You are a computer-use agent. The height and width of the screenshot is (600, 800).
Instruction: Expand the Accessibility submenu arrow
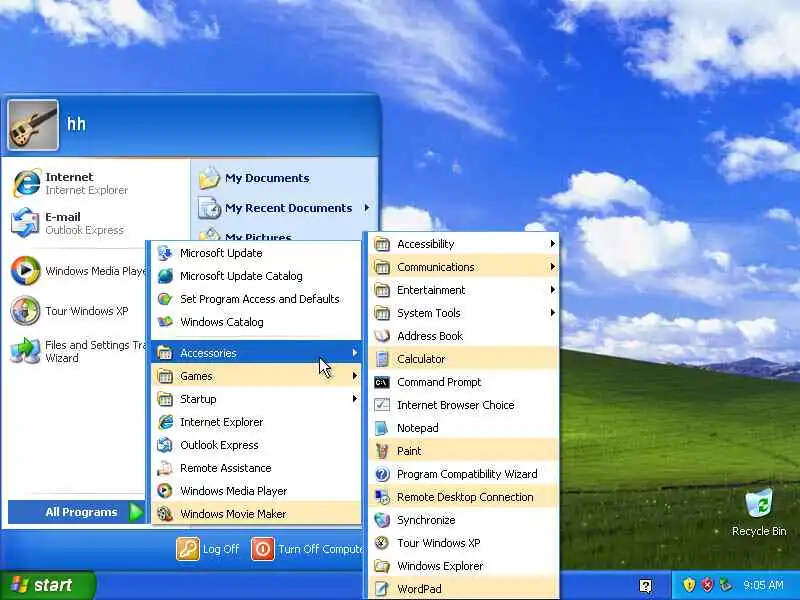553,244
